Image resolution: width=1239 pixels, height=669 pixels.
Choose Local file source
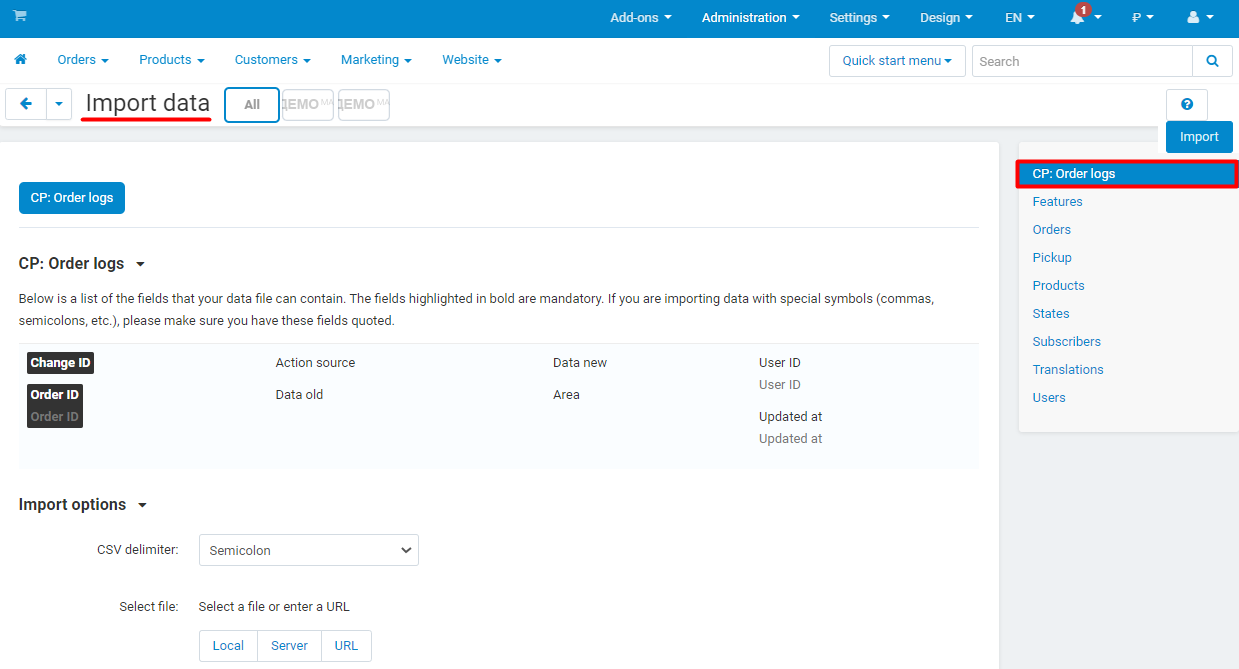point(228,646)
